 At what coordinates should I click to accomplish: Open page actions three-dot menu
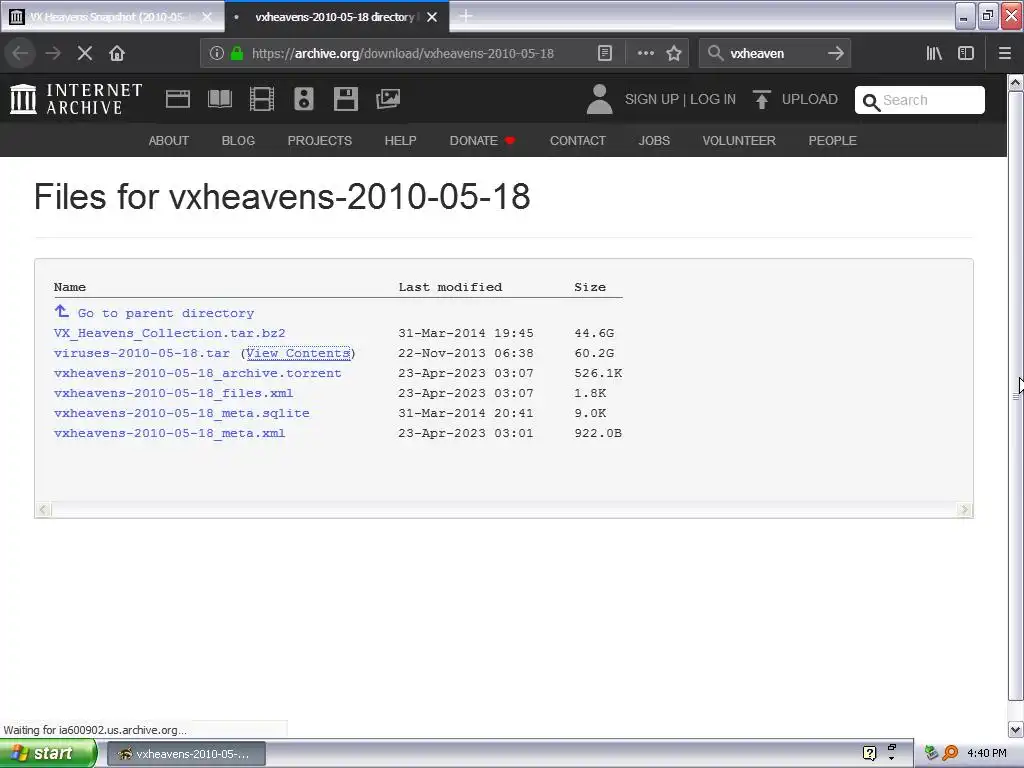645,54
